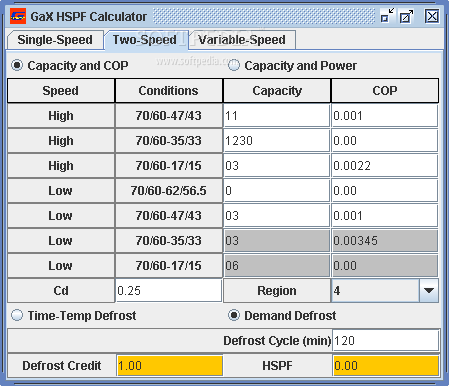Click the iconify window icon in title bar
The height and width of the screenshot is (386, 449).
tap(387, 16)
